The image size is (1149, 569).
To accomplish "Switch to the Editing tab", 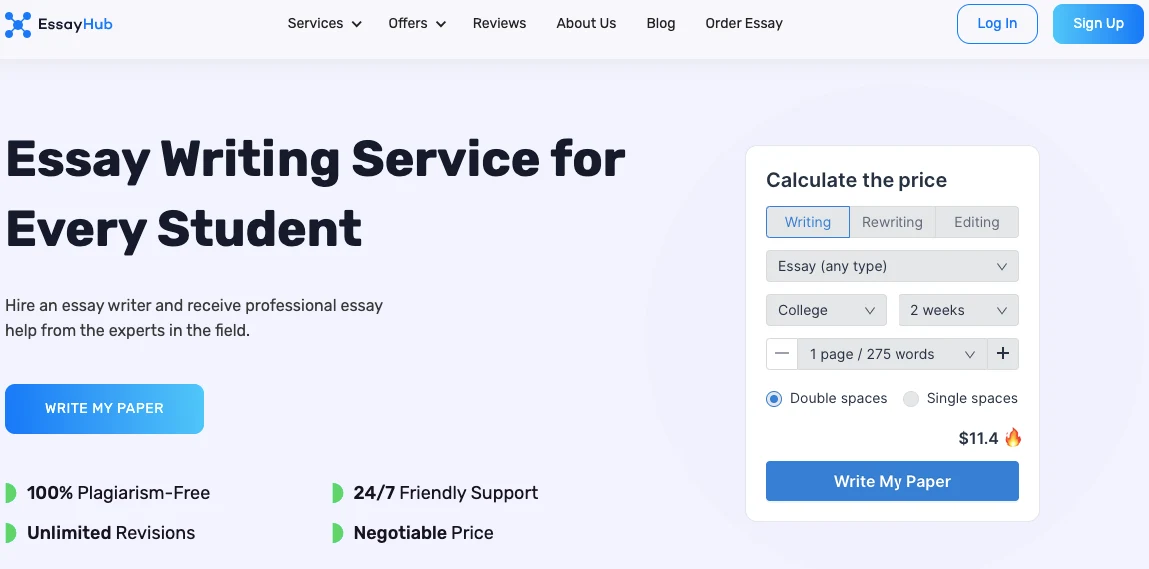I will [x=976, y=222].
